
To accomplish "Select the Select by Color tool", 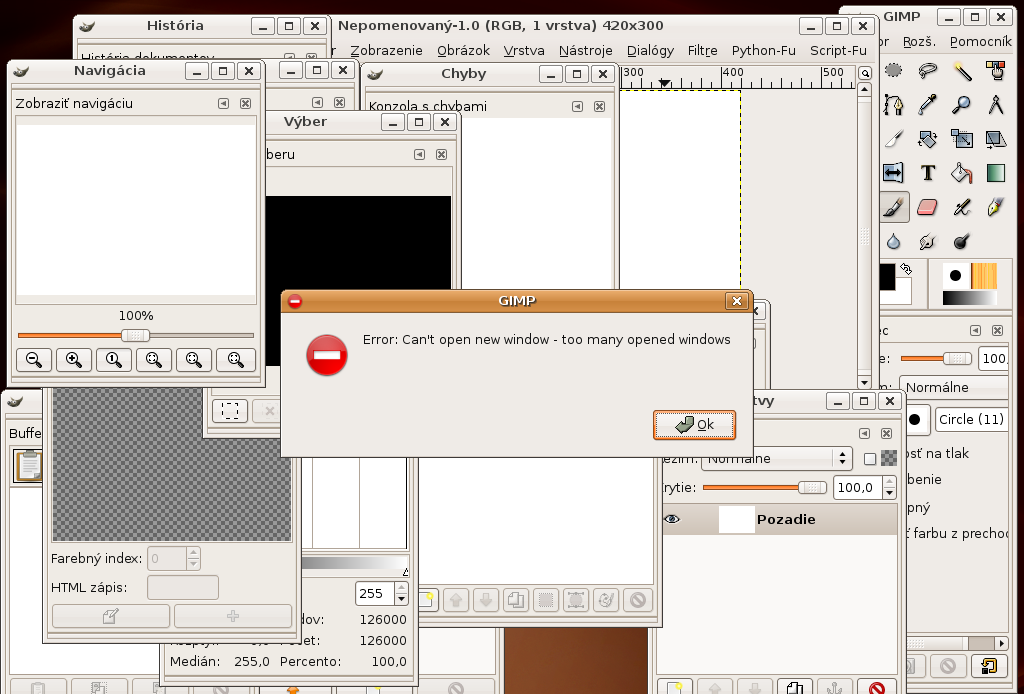I will click(x=995, y=70).
